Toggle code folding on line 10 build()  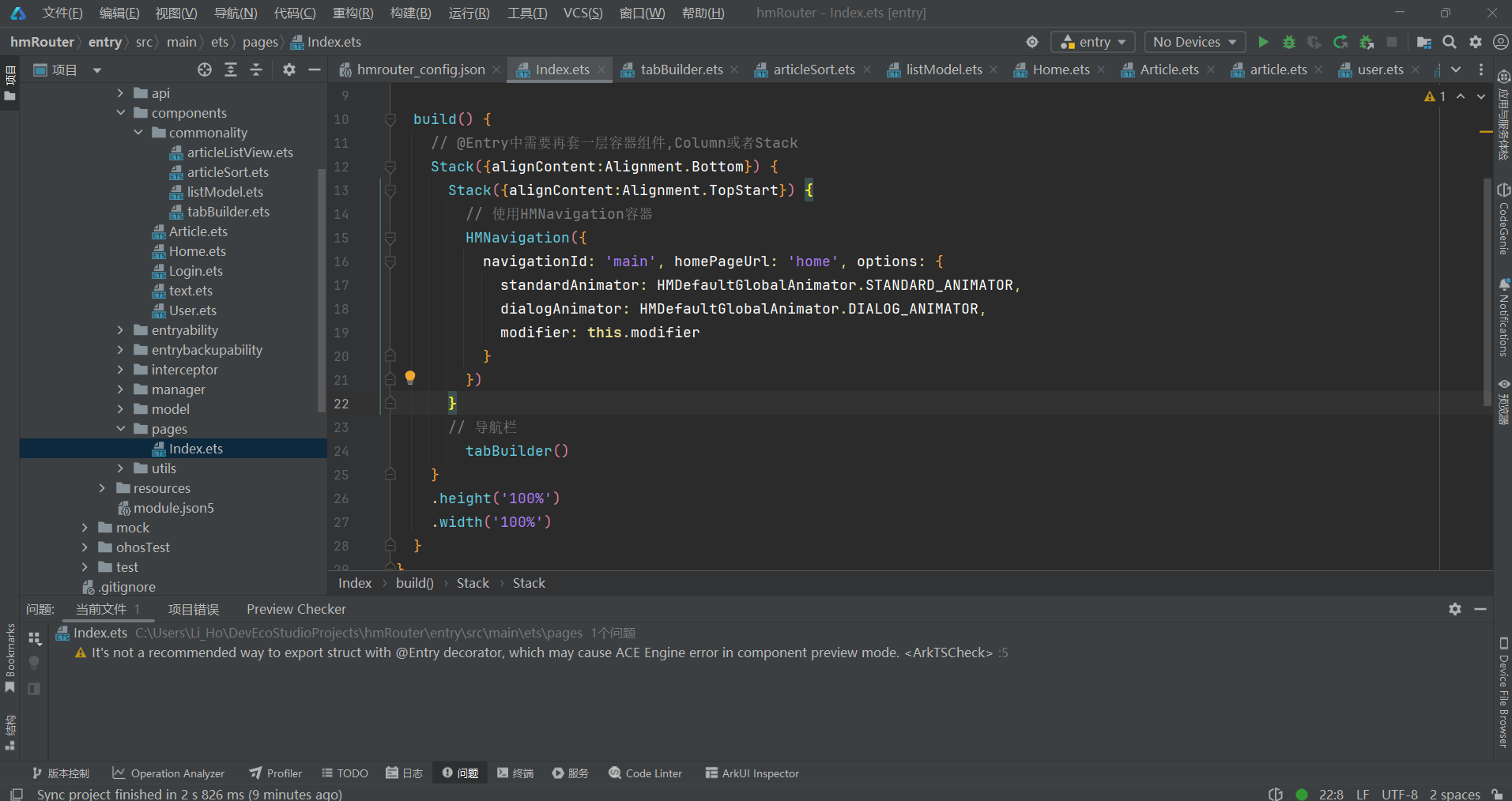pos(390,119)
